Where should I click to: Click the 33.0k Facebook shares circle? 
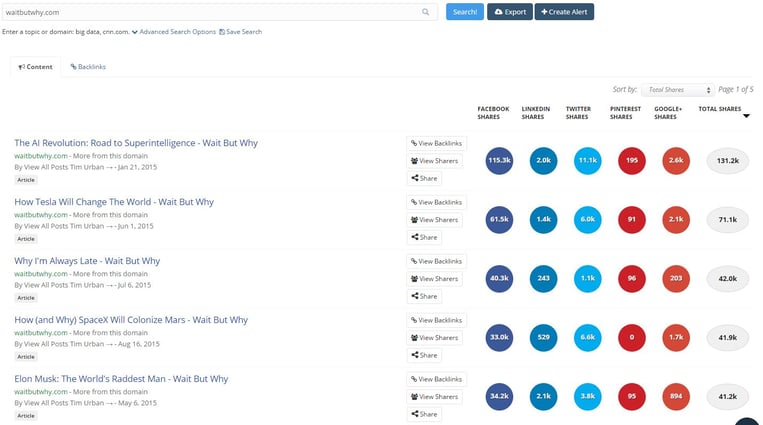click(x=499, y=337)
